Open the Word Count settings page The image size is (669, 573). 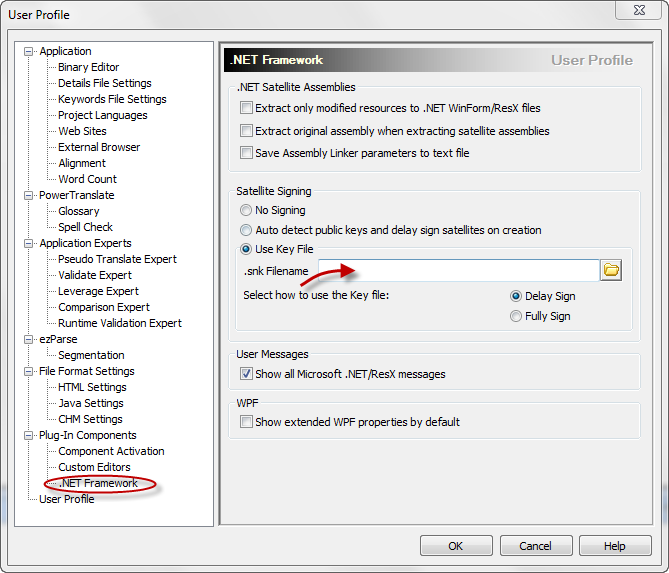(x=87, y=179)
